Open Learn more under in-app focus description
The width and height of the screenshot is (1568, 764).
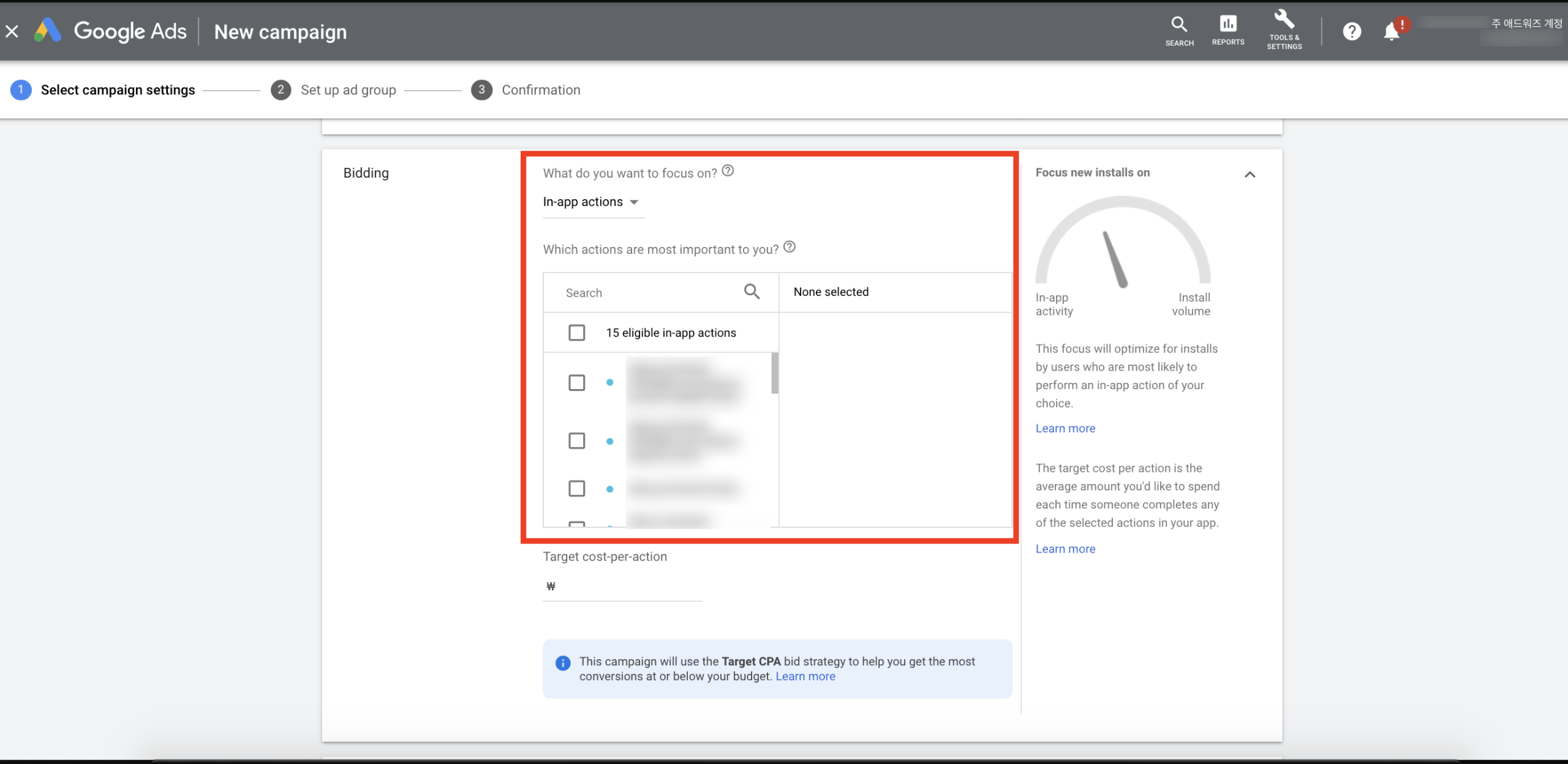(x=1065, y=428)
